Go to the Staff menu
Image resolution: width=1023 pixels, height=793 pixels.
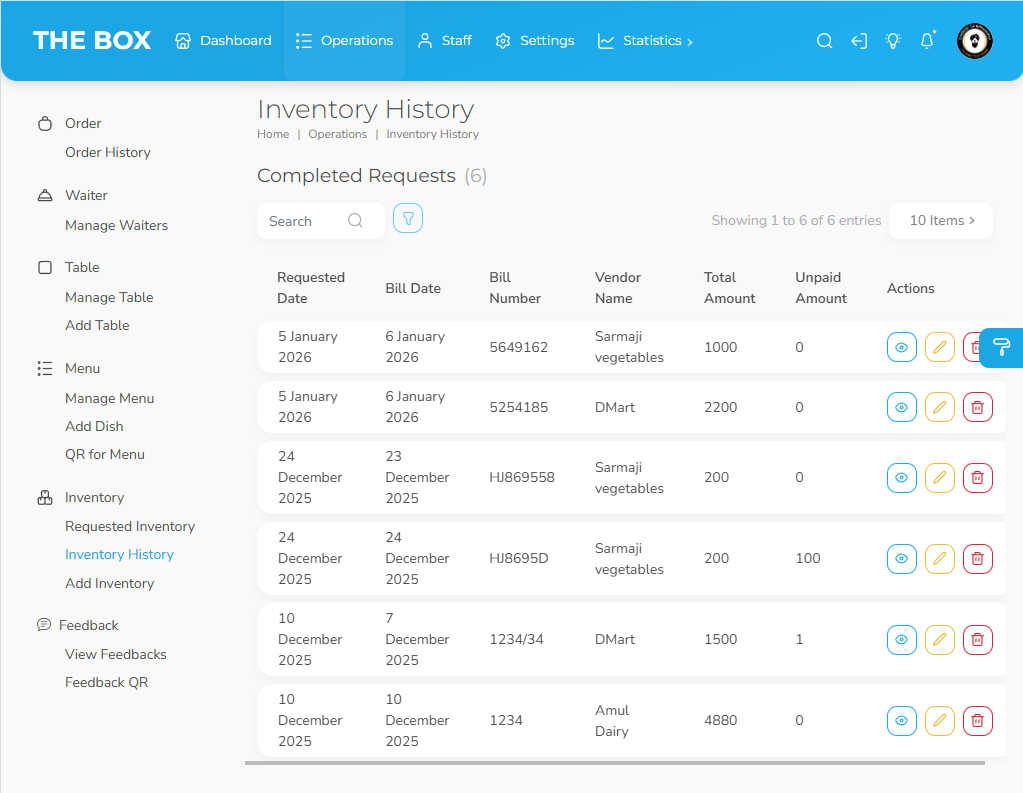coord(445,41)
